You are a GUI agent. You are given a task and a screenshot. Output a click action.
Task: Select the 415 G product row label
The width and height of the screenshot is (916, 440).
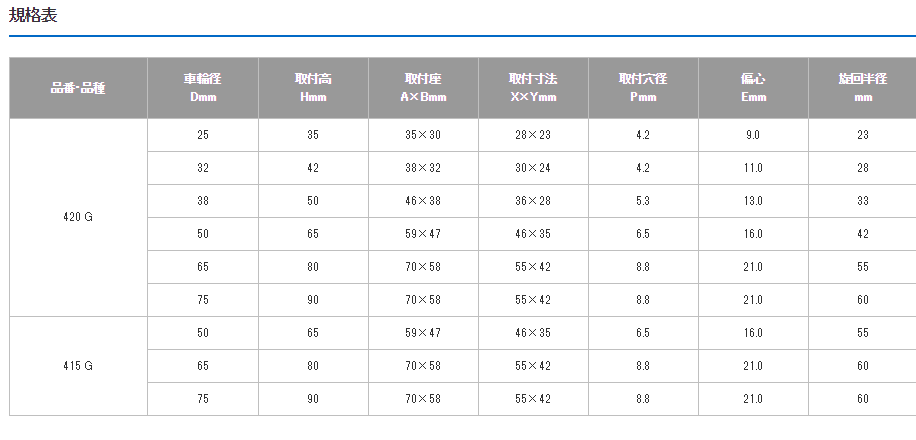point(78,366)
